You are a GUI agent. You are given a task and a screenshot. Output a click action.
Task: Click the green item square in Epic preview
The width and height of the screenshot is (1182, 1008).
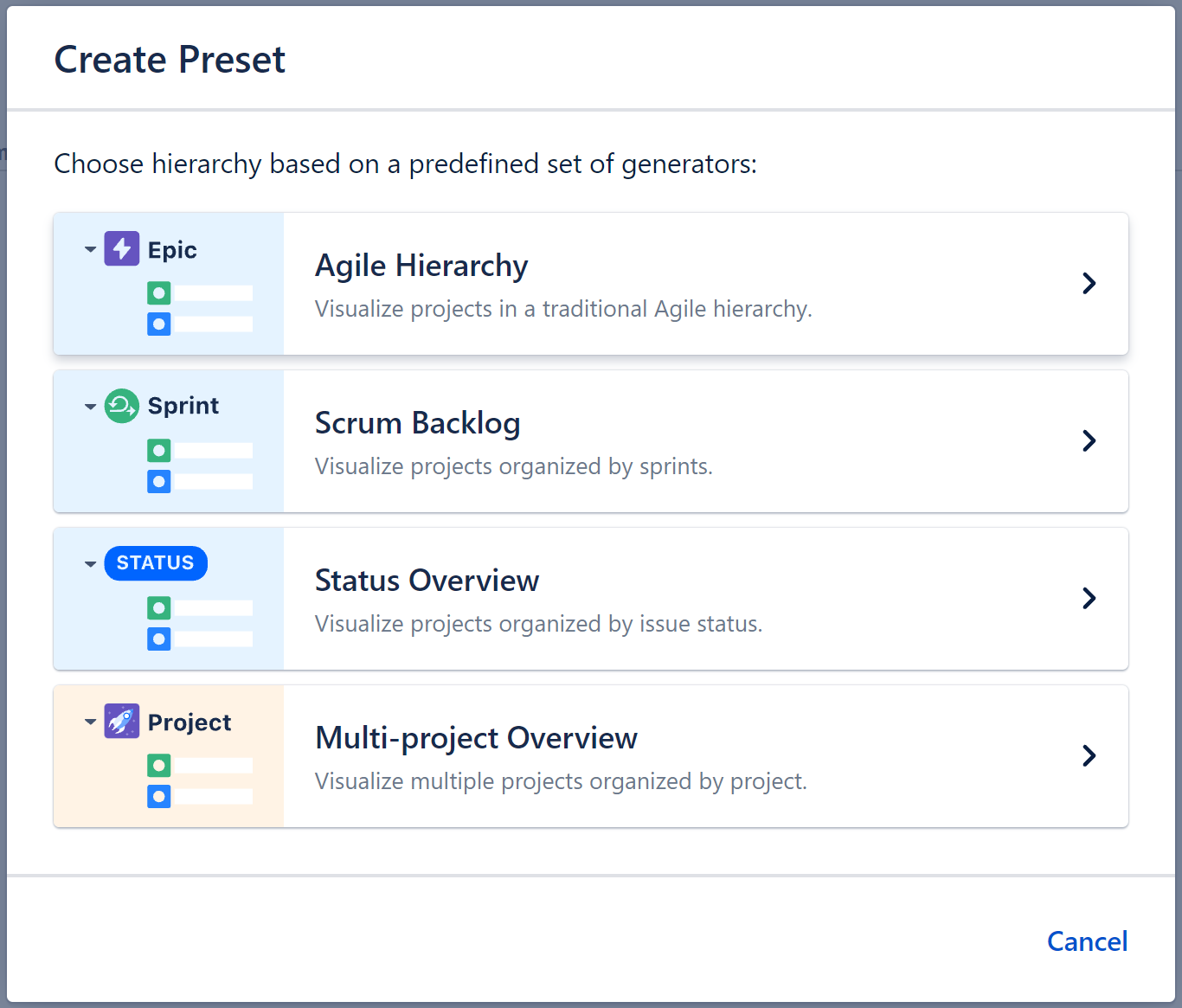[x=158, y=292]
